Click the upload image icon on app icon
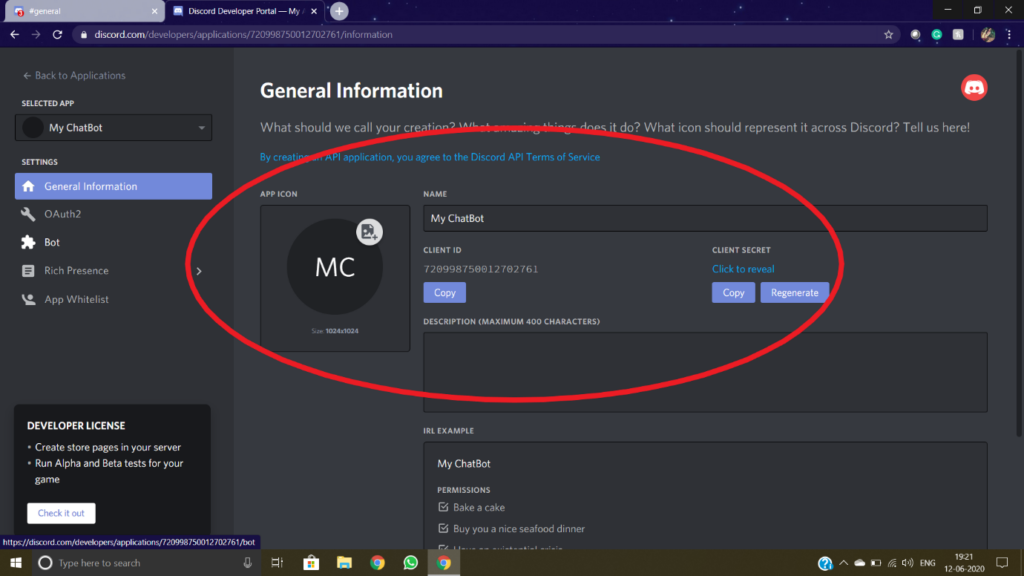 point(369,232)
